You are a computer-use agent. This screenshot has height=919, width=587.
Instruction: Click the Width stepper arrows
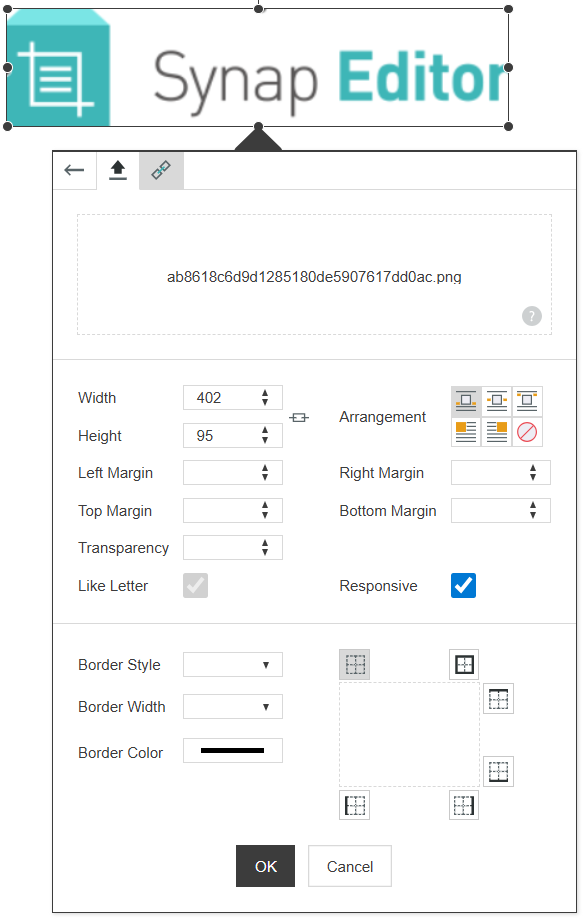[x=265, y=398]
